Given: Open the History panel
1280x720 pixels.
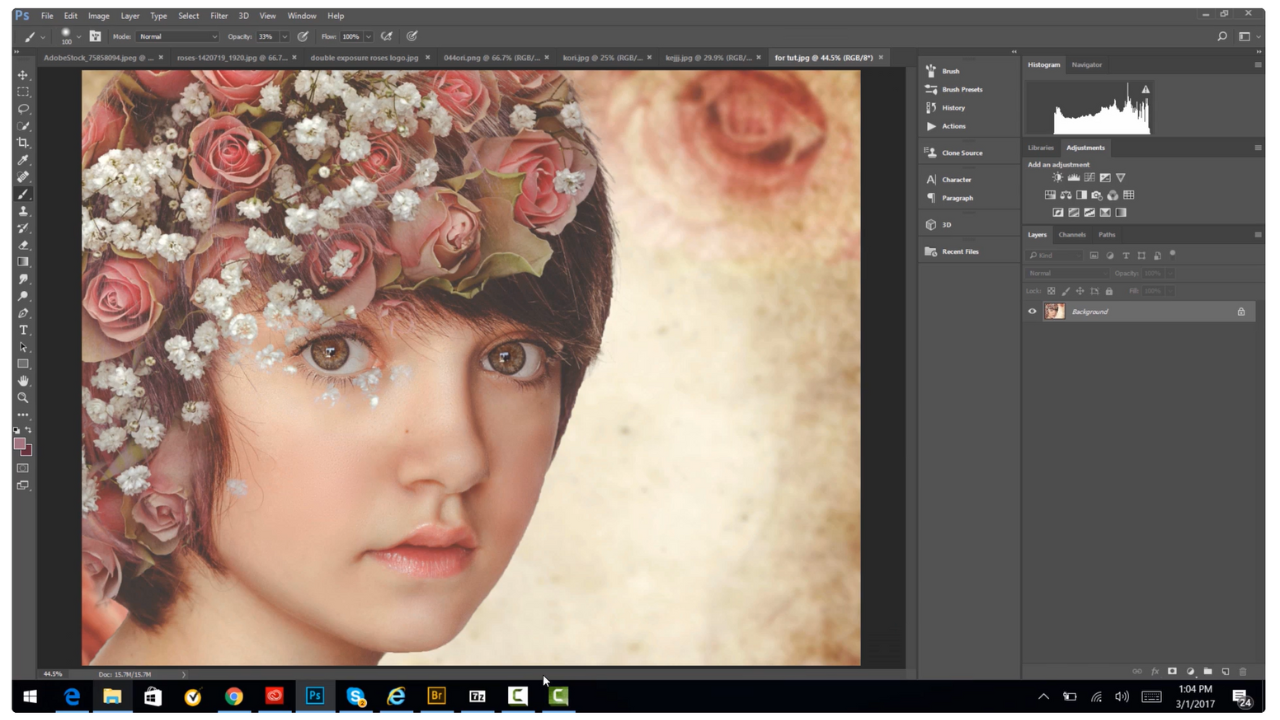Looking at the screenshot, I should tap(953, 108).
